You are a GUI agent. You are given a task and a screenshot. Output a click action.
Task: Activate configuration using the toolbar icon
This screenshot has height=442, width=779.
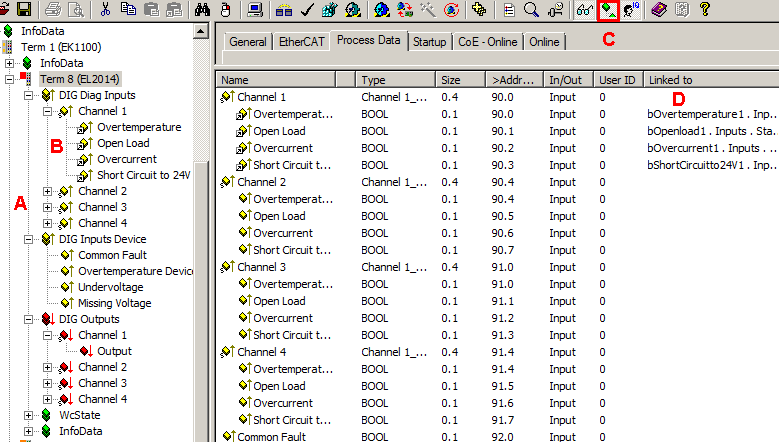(329, 9)
